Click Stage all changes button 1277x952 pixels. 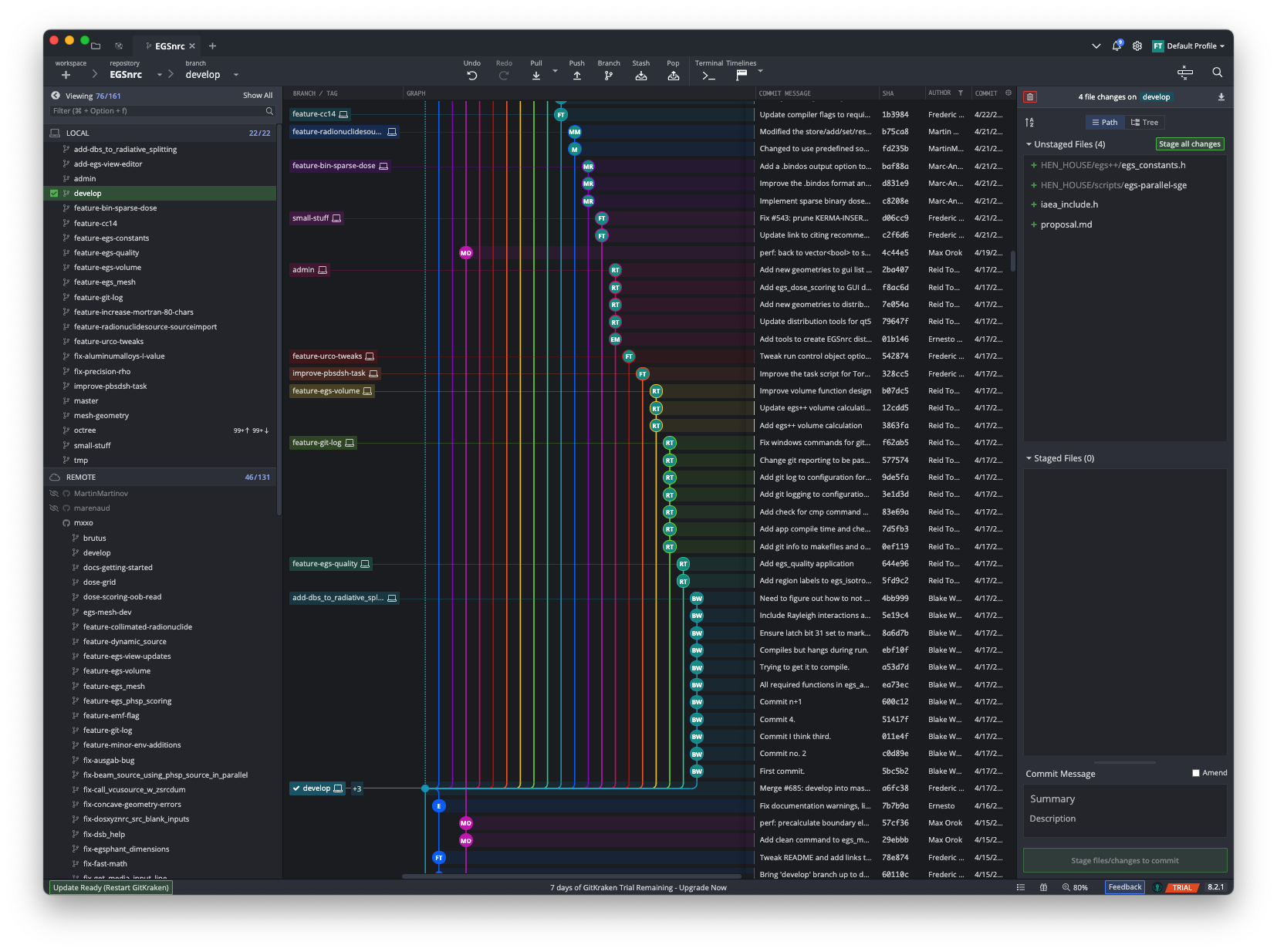tap(1190, 144)
